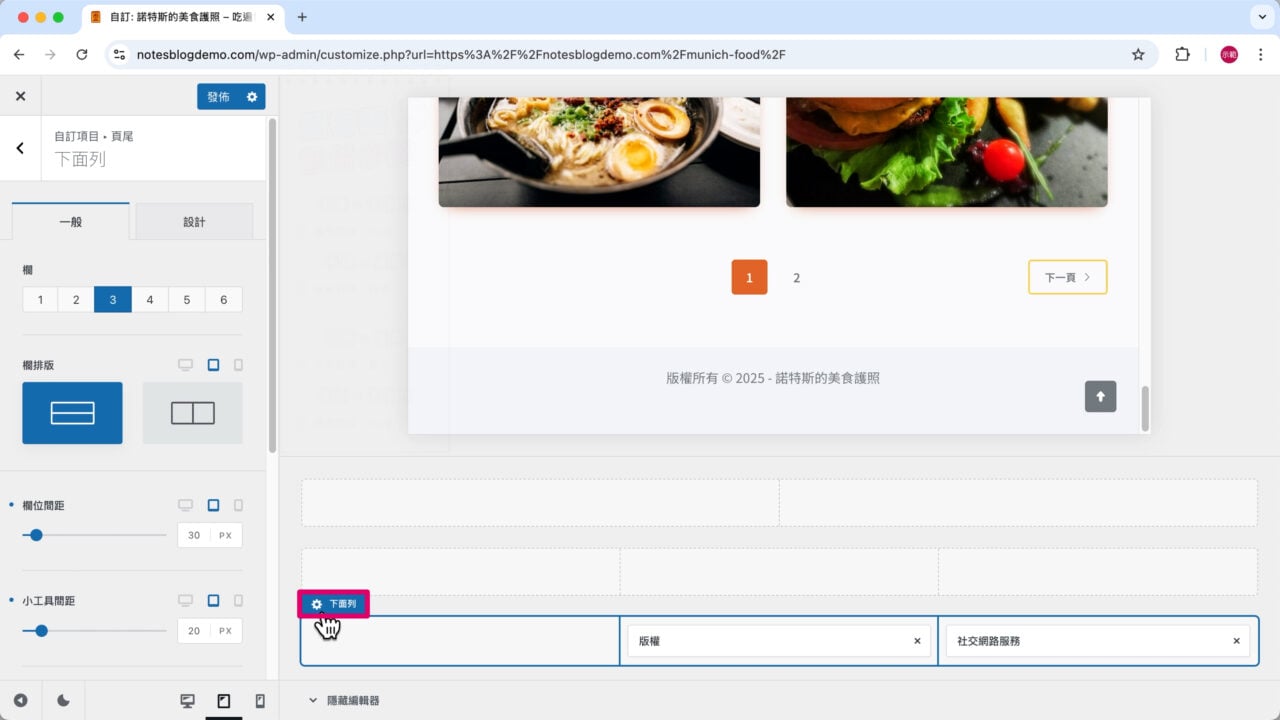Click the scroll-to-top arrow button in the preview
The image size is (1280, 720).
(1100, 396)
